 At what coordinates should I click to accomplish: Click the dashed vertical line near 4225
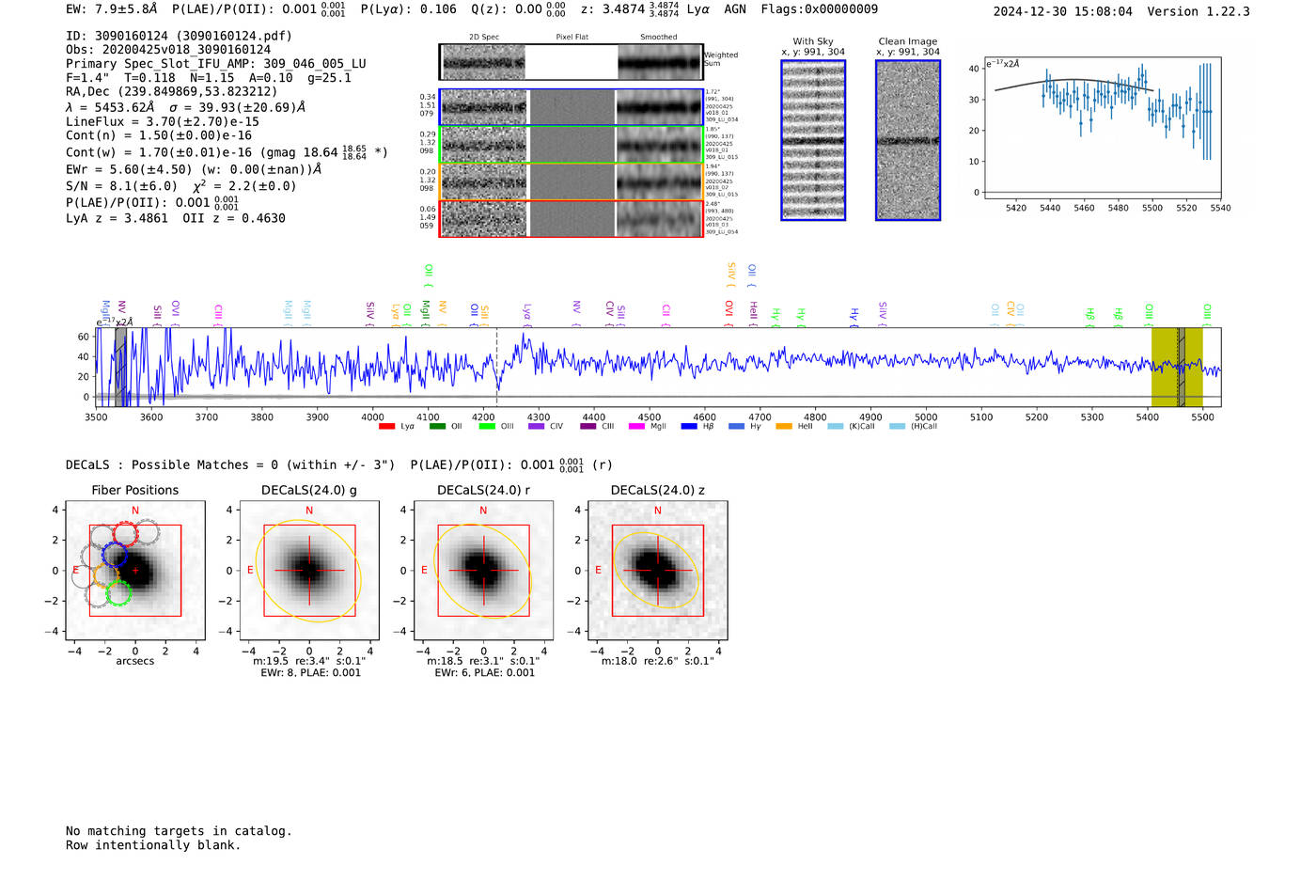(496, 367)
